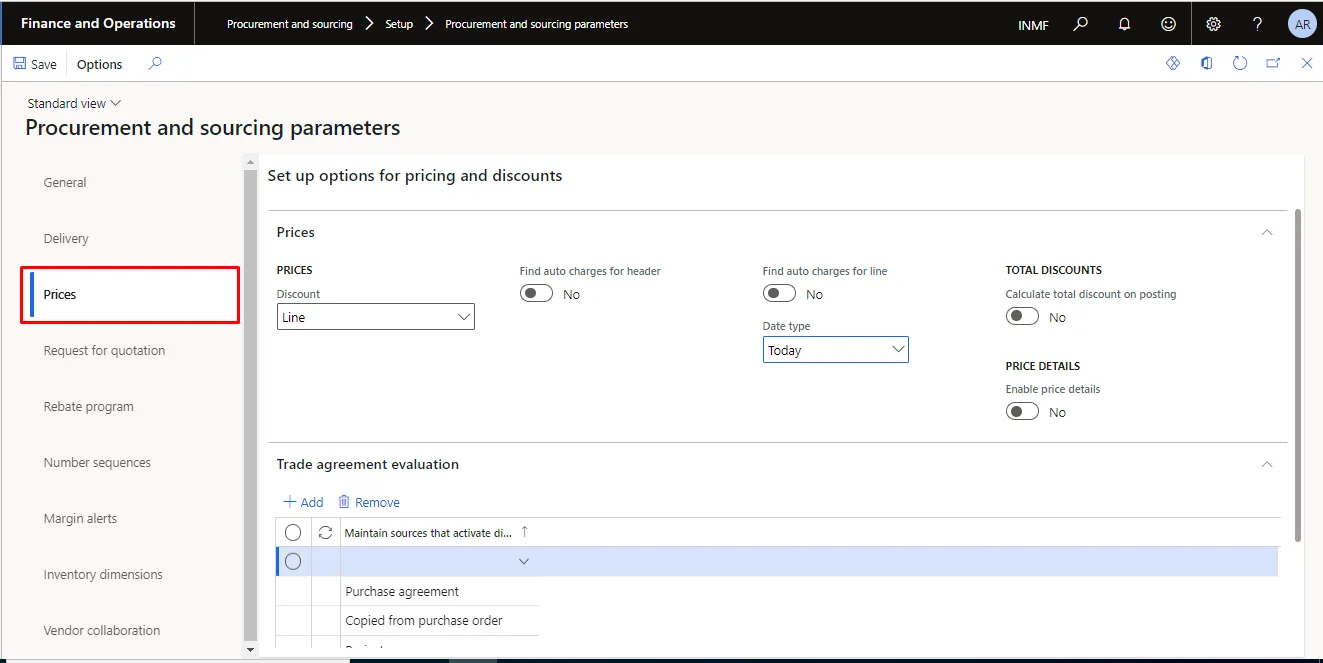Collapse the Trade agreement evaluation section

click(x=1267, y=464)
